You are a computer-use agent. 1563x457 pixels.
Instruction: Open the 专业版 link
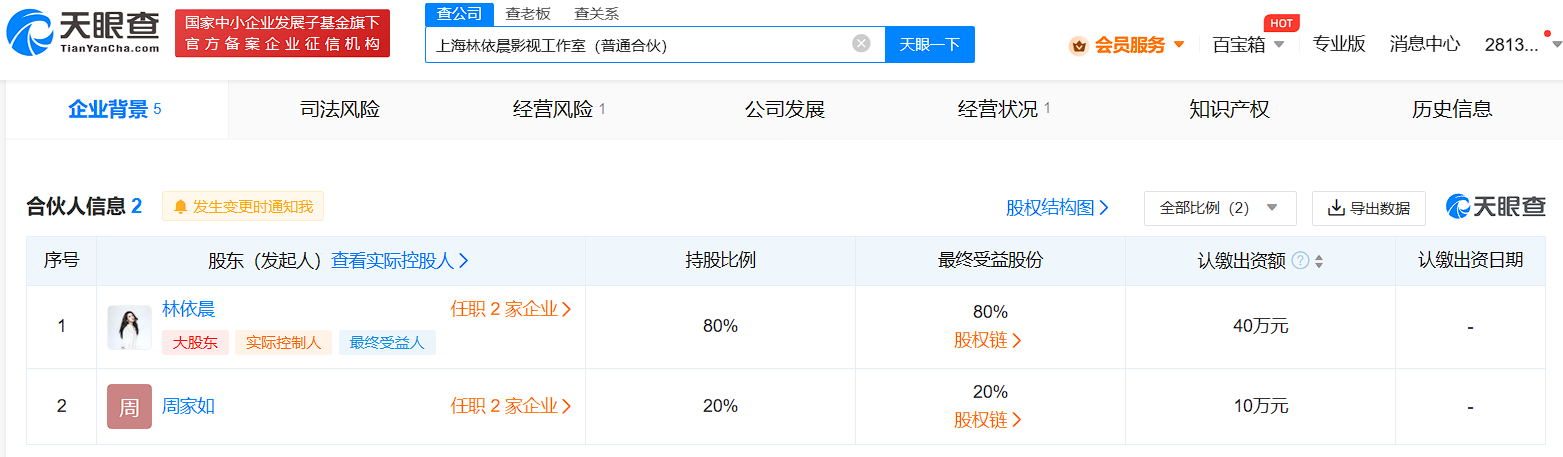[x=1339, y=44]
